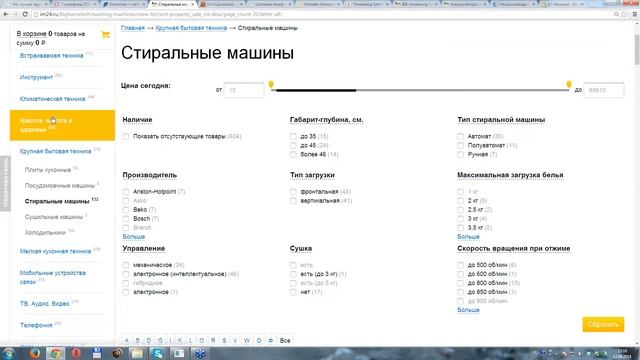
Task: Select Посудомоечные машины subcategory
Action: (60, 186)
